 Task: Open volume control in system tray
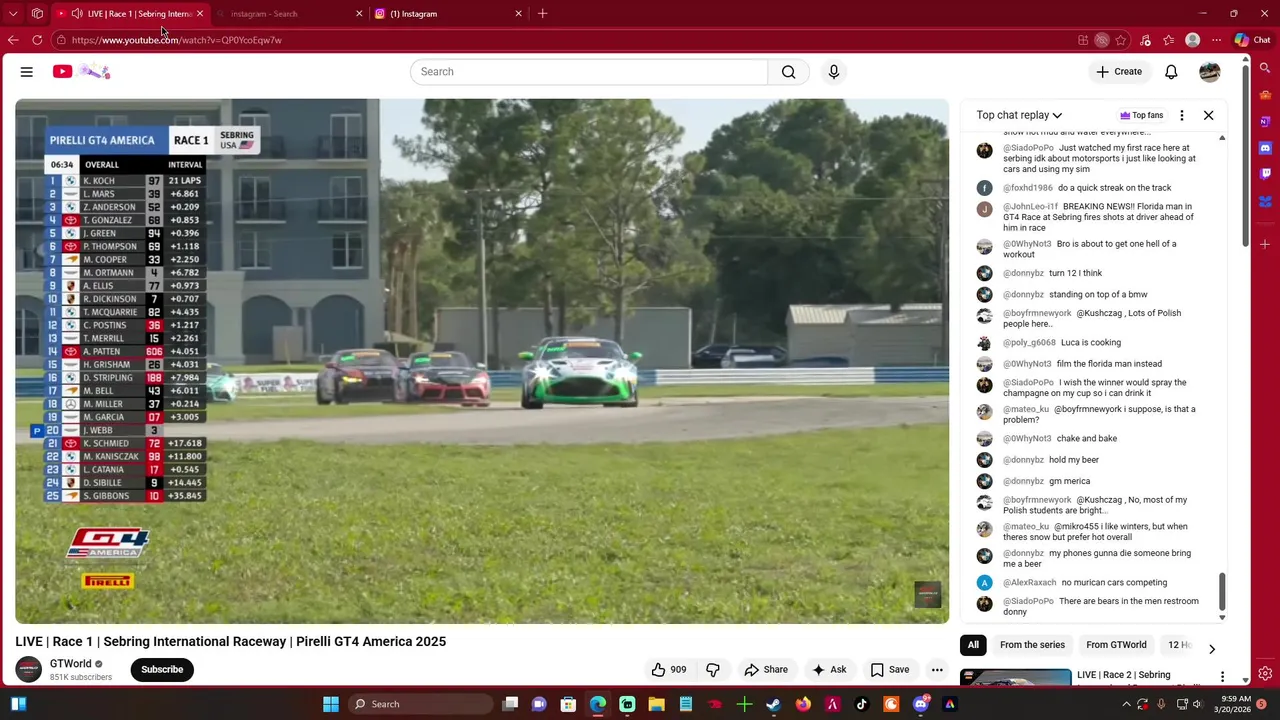[1196, 704]
